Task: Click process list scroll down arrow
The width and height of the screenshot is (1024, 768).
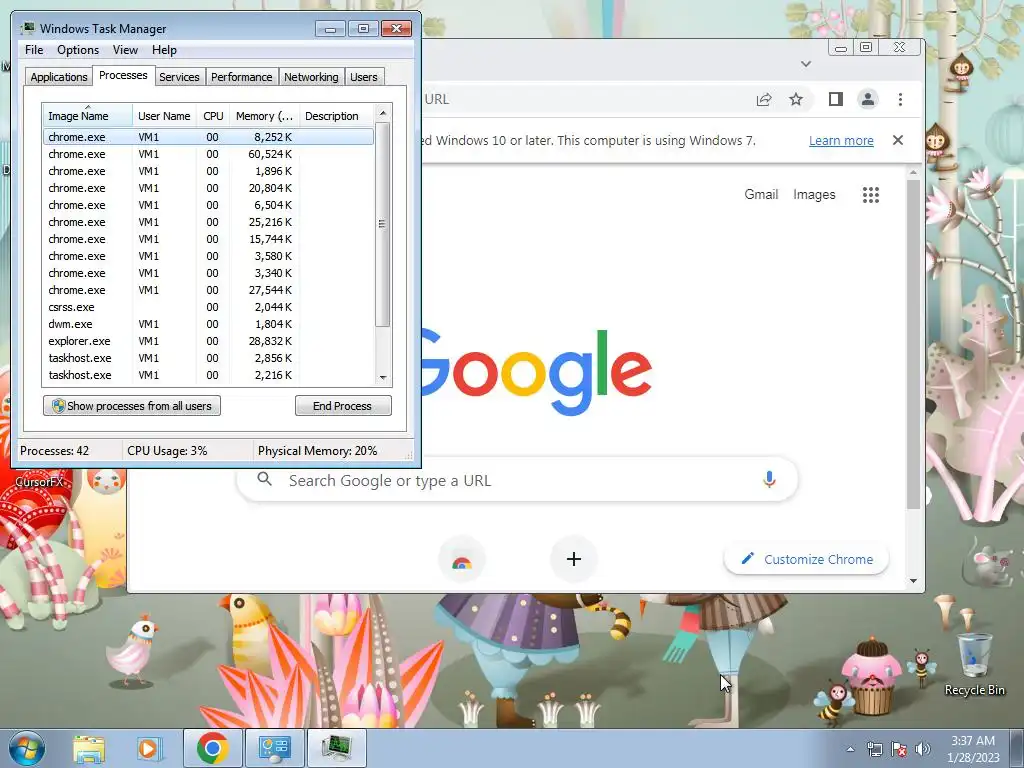Action: point(383,377)
